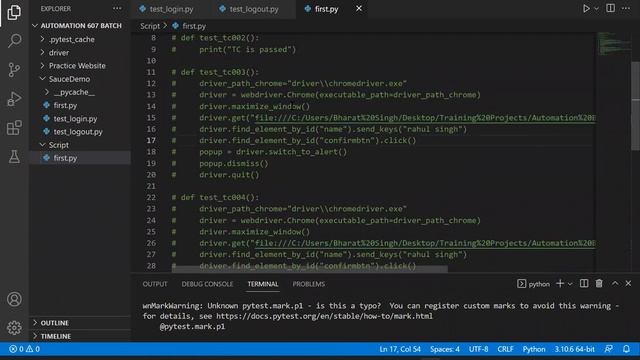This screenshot has width=640, height=360.
Task: Open first.py under SauceDemo folder
Action: point(80,105)
